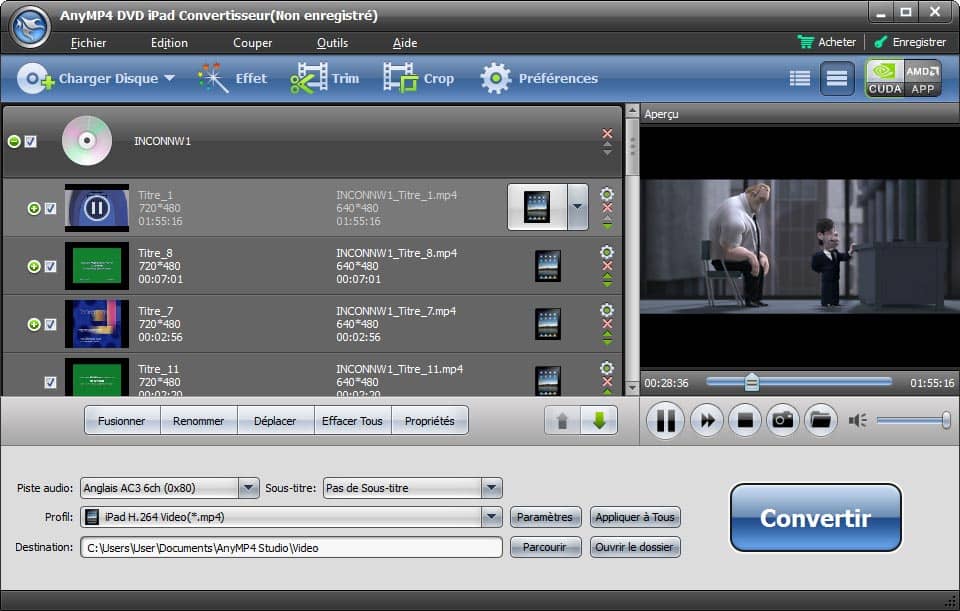Mute the volume speaker icon
This screenshot has height=611, width=960.
[857, 420]
